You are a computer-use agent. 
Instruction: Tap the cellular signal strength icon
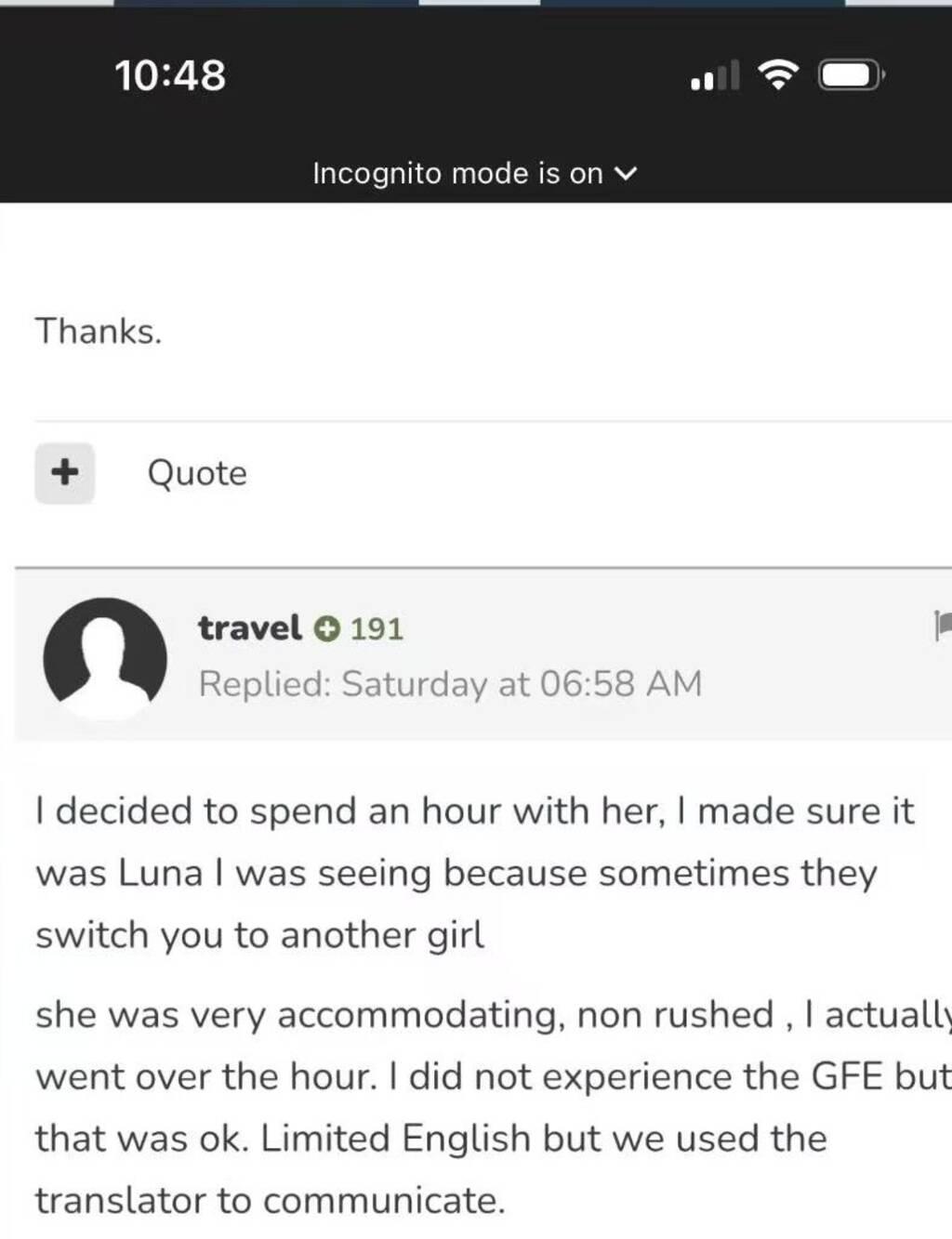click(715, 76)
